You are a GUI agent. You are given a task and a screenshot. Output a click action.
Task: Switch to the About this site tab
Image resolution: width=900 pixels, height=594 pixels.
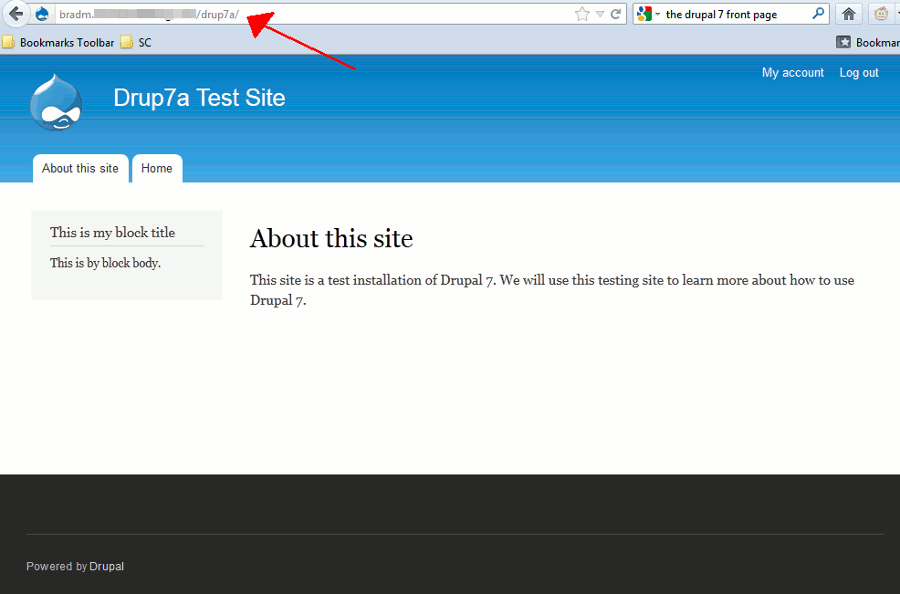(x=80, y=168)
